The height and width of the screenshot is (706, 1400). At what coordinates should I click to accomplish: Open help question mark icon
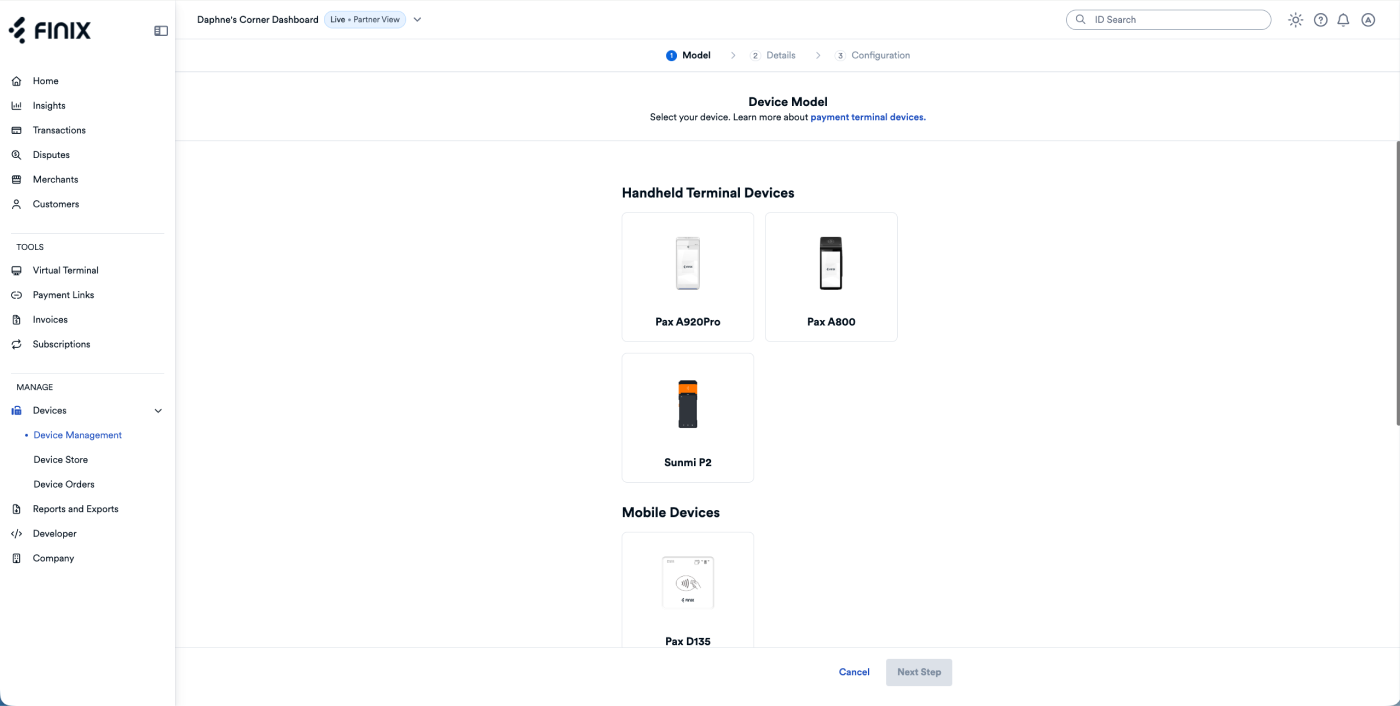click(x=1321, y=20)
